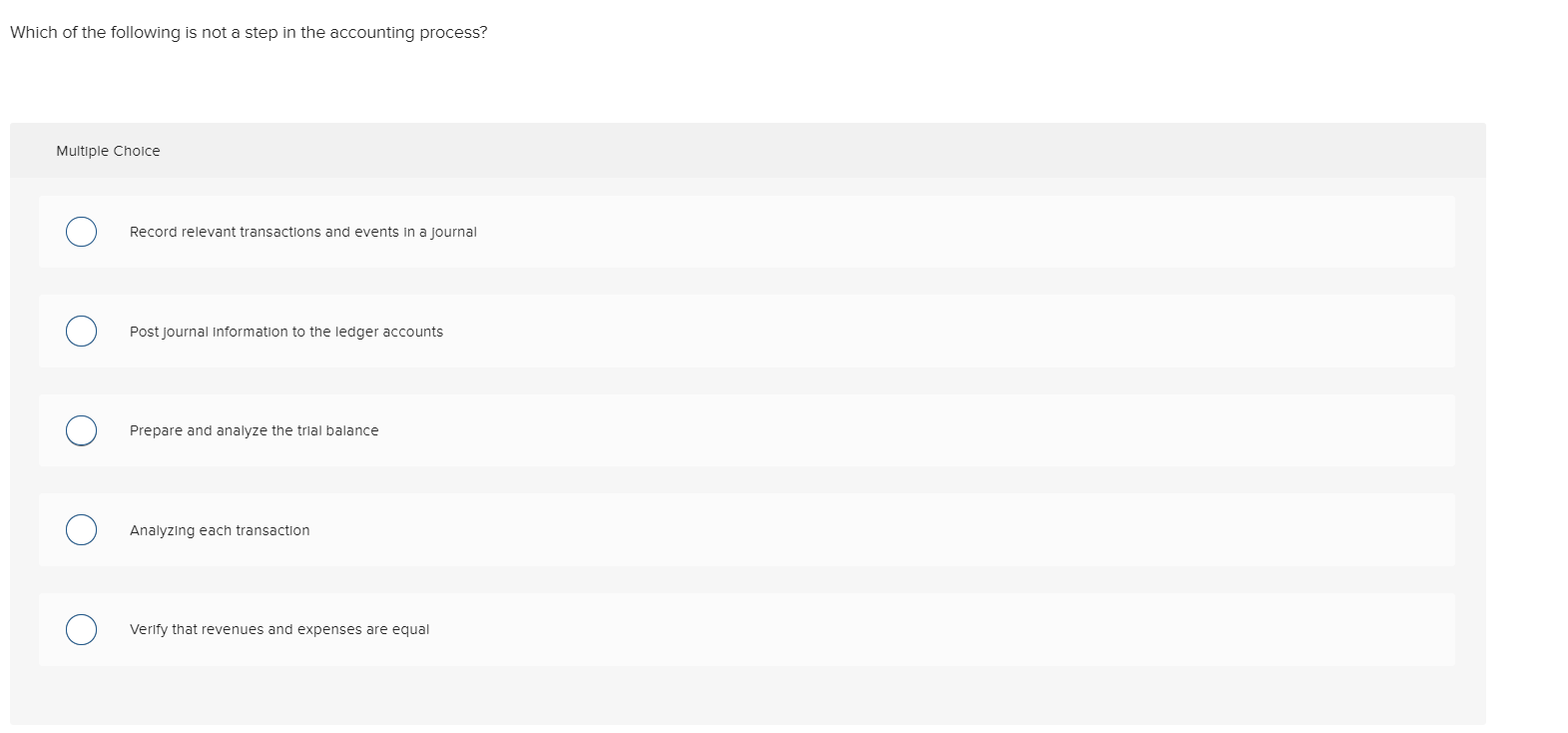Click the 'Analyzing each transaction' answer text

220,530
